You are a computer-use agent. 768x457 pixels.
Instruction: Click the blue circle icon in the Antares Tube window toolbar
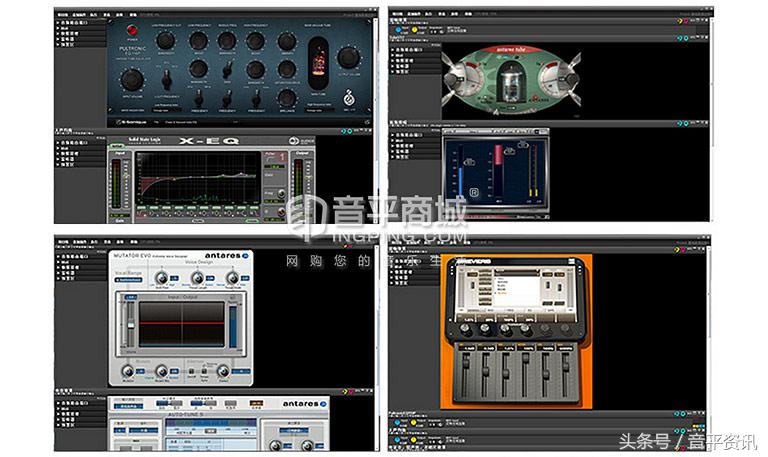click(x=399, y=29)
